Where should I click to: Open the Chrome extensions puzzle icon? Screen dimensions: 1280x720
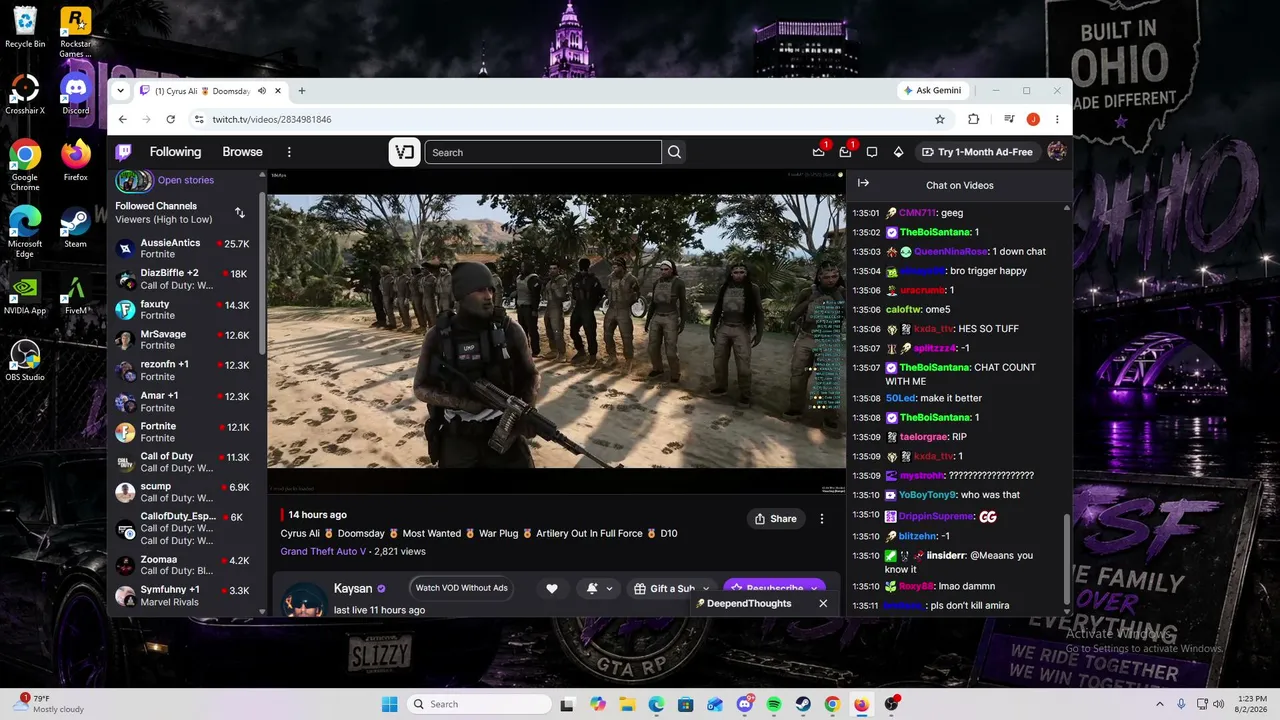pyautogui.click(x=974, y=119)
